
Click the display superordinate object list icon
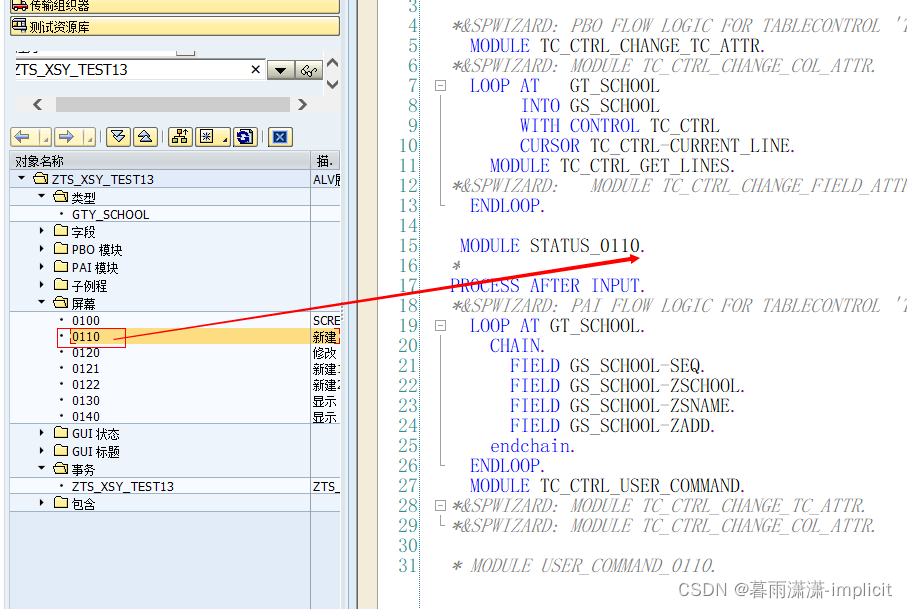click(180, 137)
